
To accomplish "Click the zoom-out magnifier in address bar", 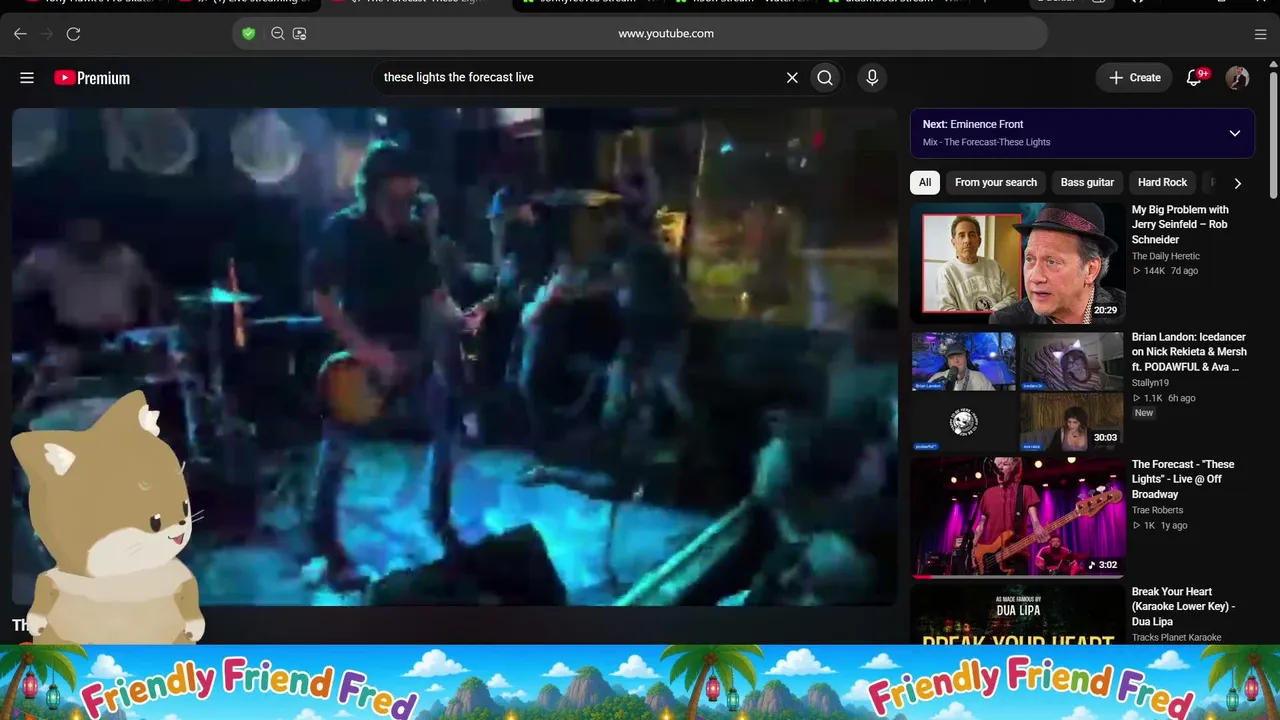I will pos(278,34).
